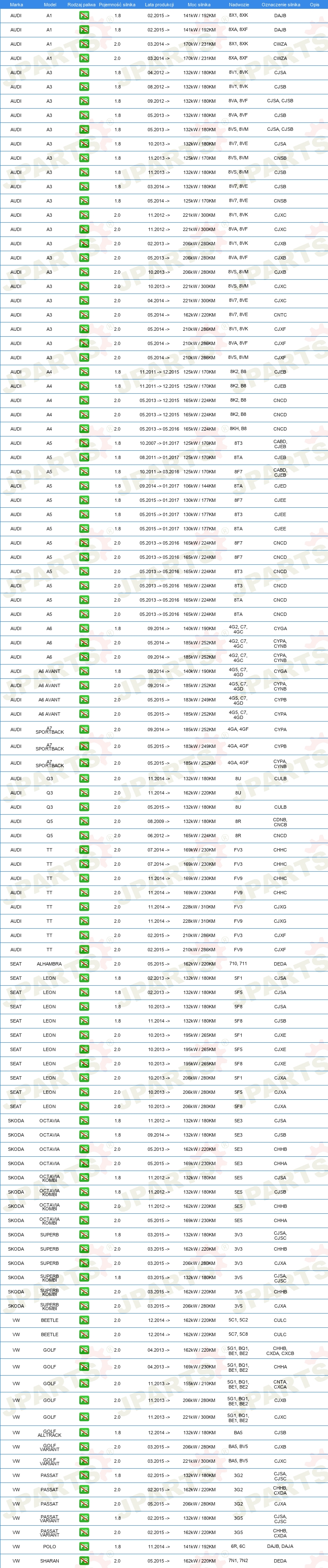
Task: Click fuel icon in Passat Variant CJSA, CJSC row
Action: coord(84,1518)
